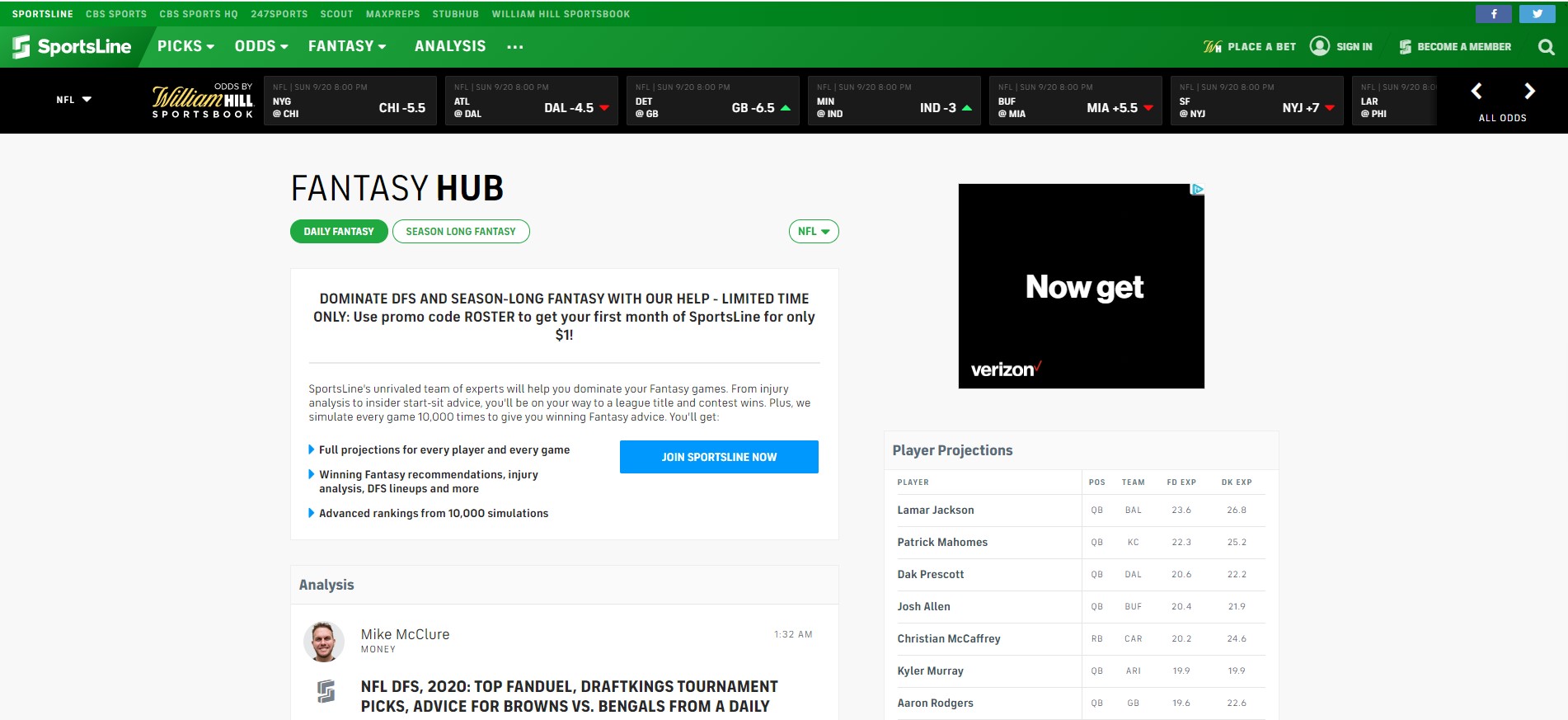The height and width of the screenshot is (720, 1568).
Task: Click All Odds link
Action: pos(1502,118)
